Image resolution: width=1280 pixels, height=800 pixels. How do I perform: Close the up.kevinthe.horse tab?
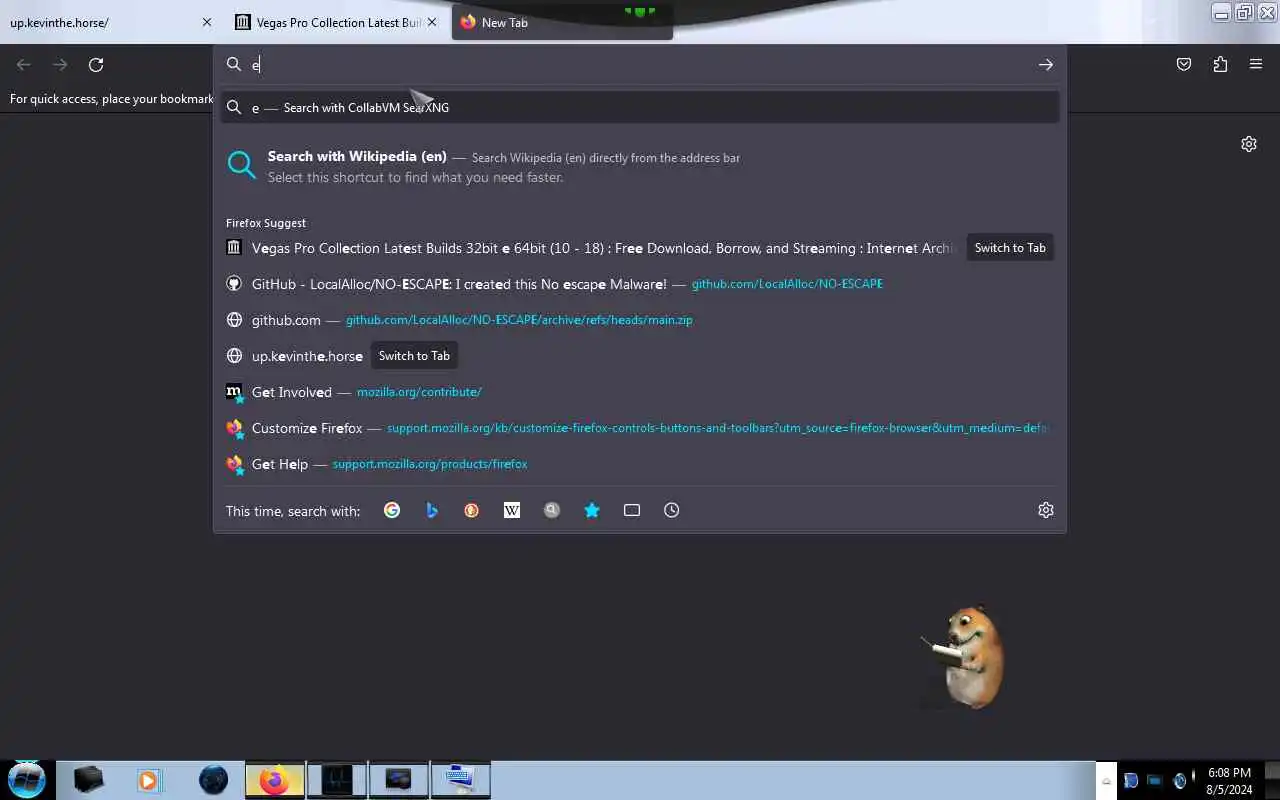point(207,22)
